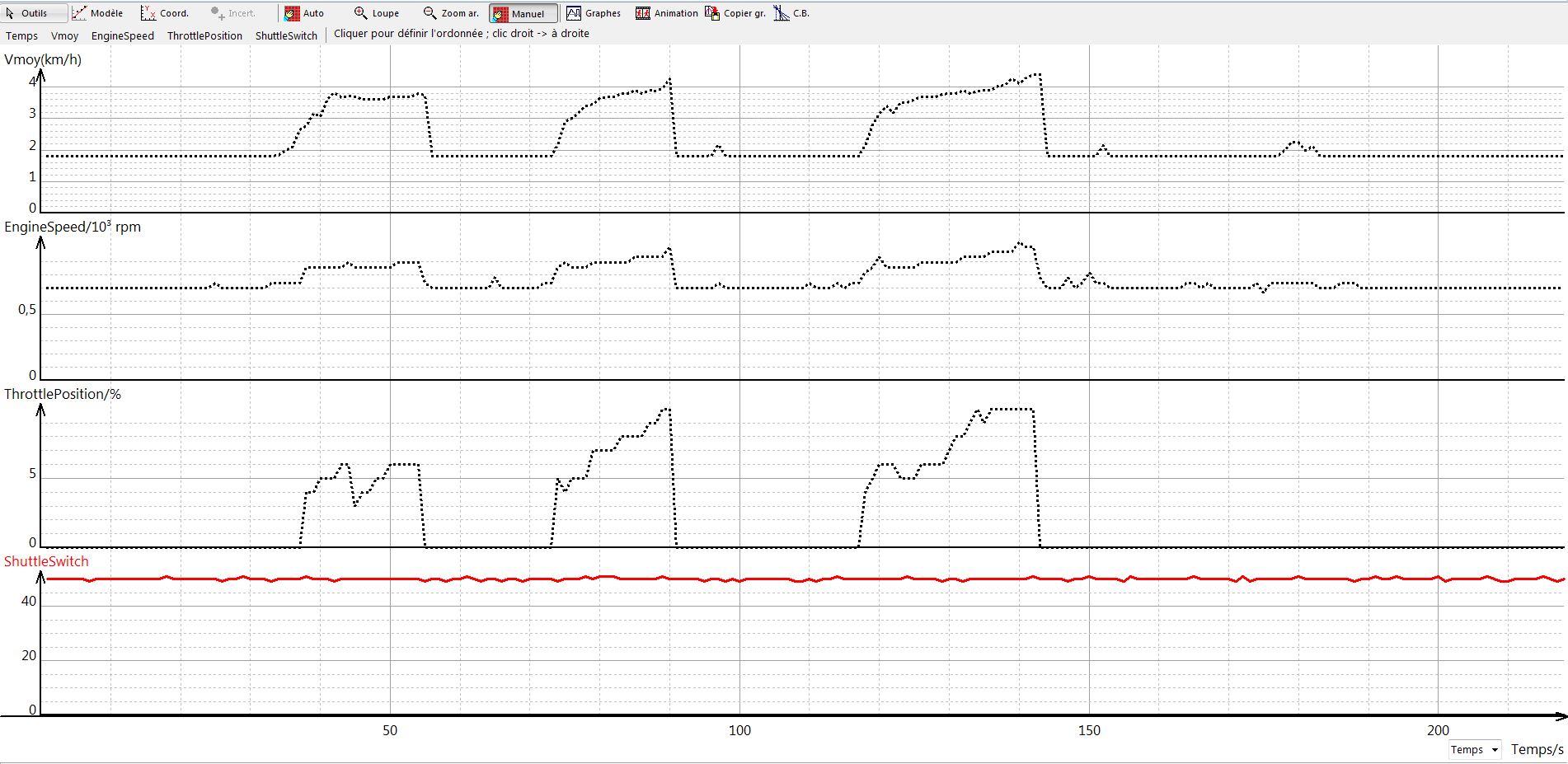
Task: Start the Animation tool
Action: [666, 13]
